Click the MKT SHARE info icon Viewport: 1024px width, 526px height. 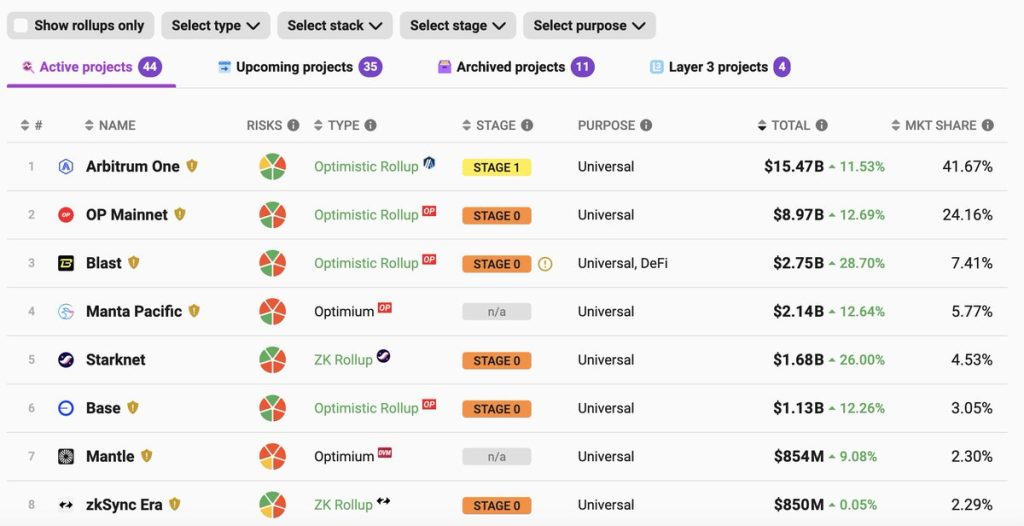click(x=987, y=125)
